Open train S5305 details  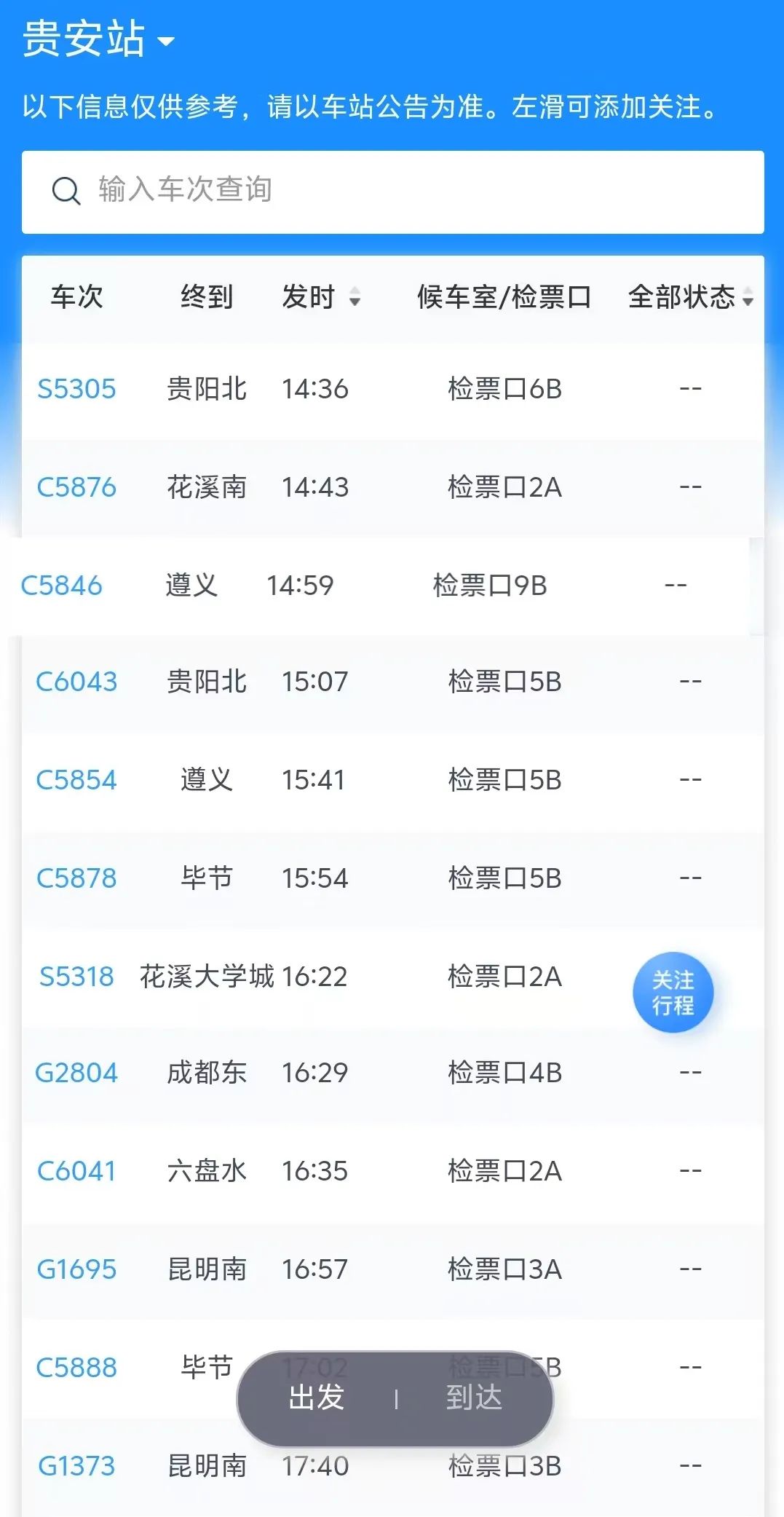point(76,389)
